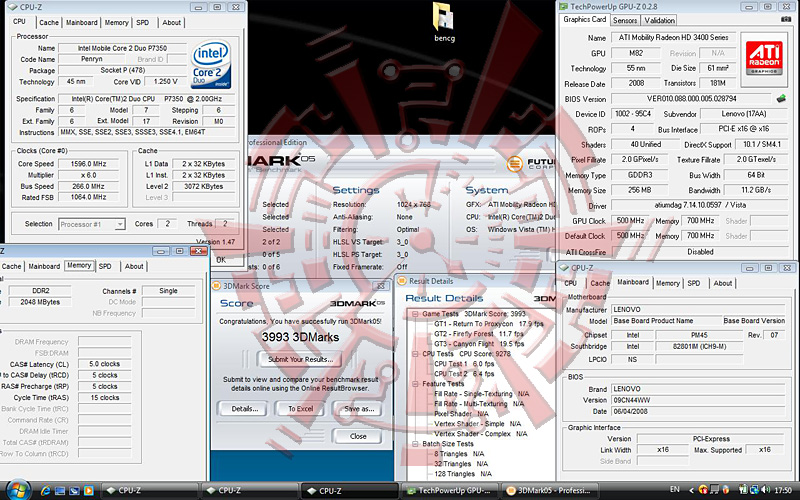Open Mainboard tab in DDR2 memory CPU-Z window
This screenshot has width=800, height=500.
click(44, 266)
